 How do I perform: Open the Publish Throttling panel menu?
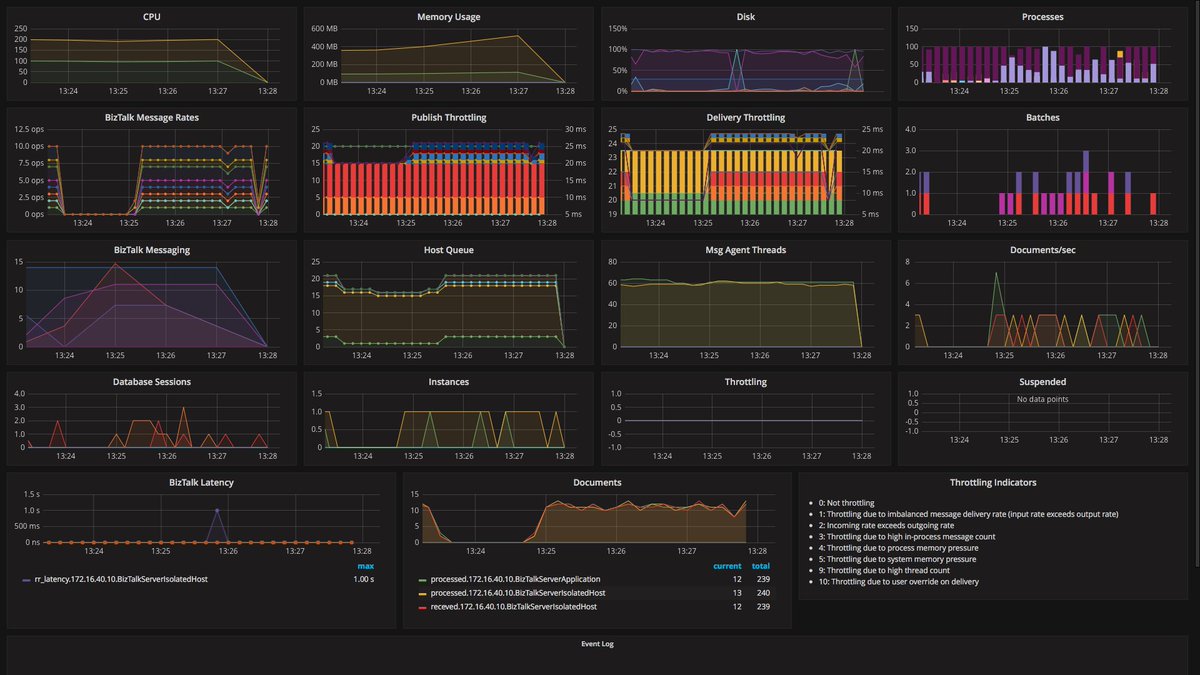[449, 117]
